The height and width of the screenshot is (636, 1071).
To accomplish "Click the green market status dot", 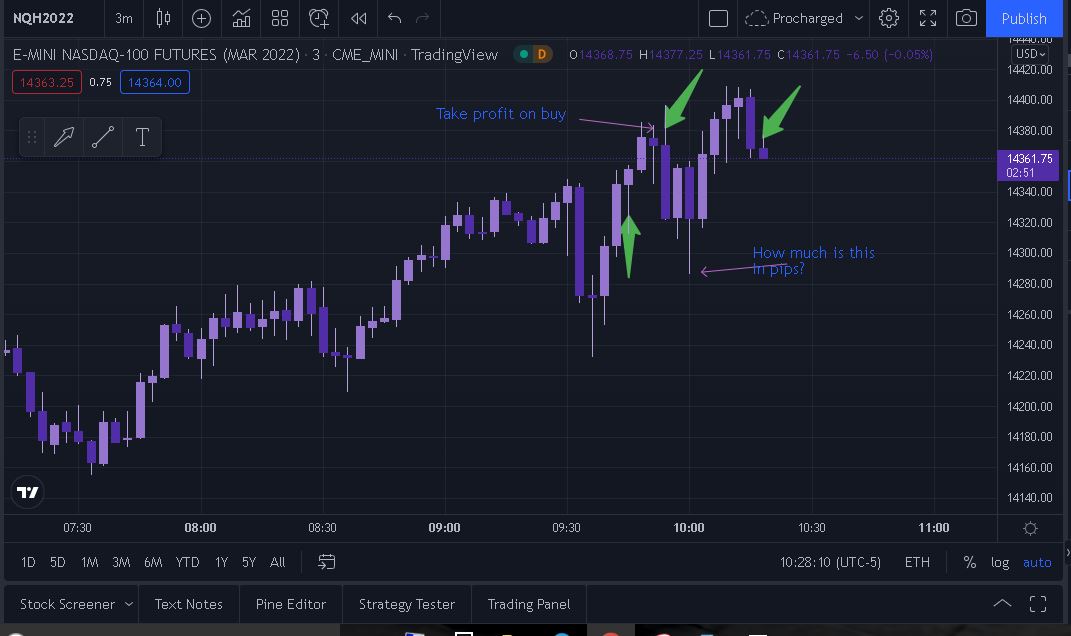I will click(524, 54).
